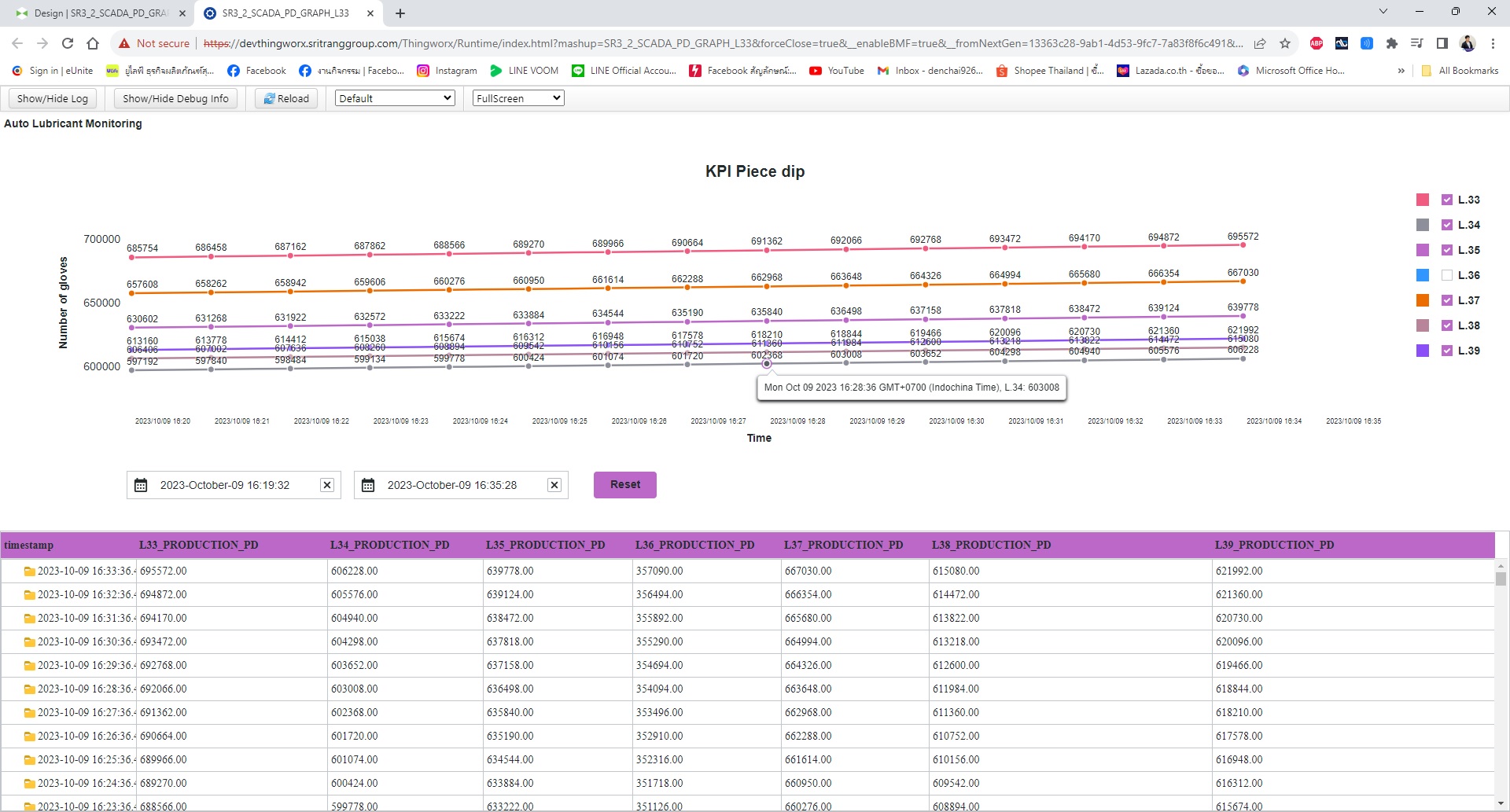Expand the hidden bookmarks chevron
This screenshot has height=812, width=1510.
1401,71
